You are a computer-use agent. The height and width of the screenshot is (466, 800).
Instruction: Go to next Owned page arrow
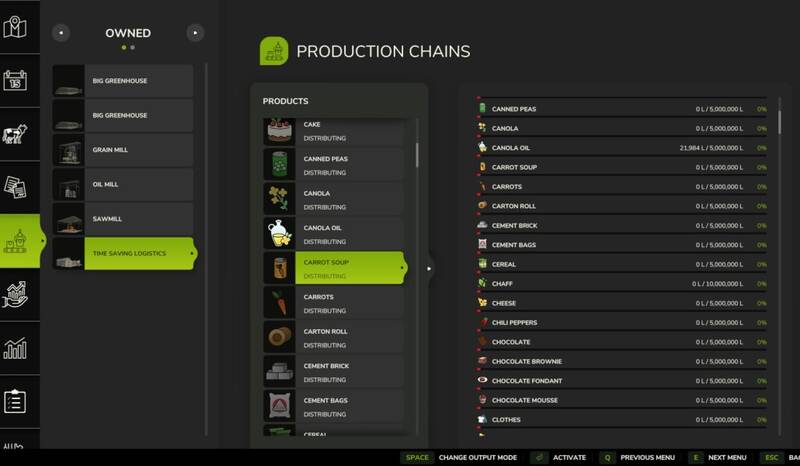195,33
